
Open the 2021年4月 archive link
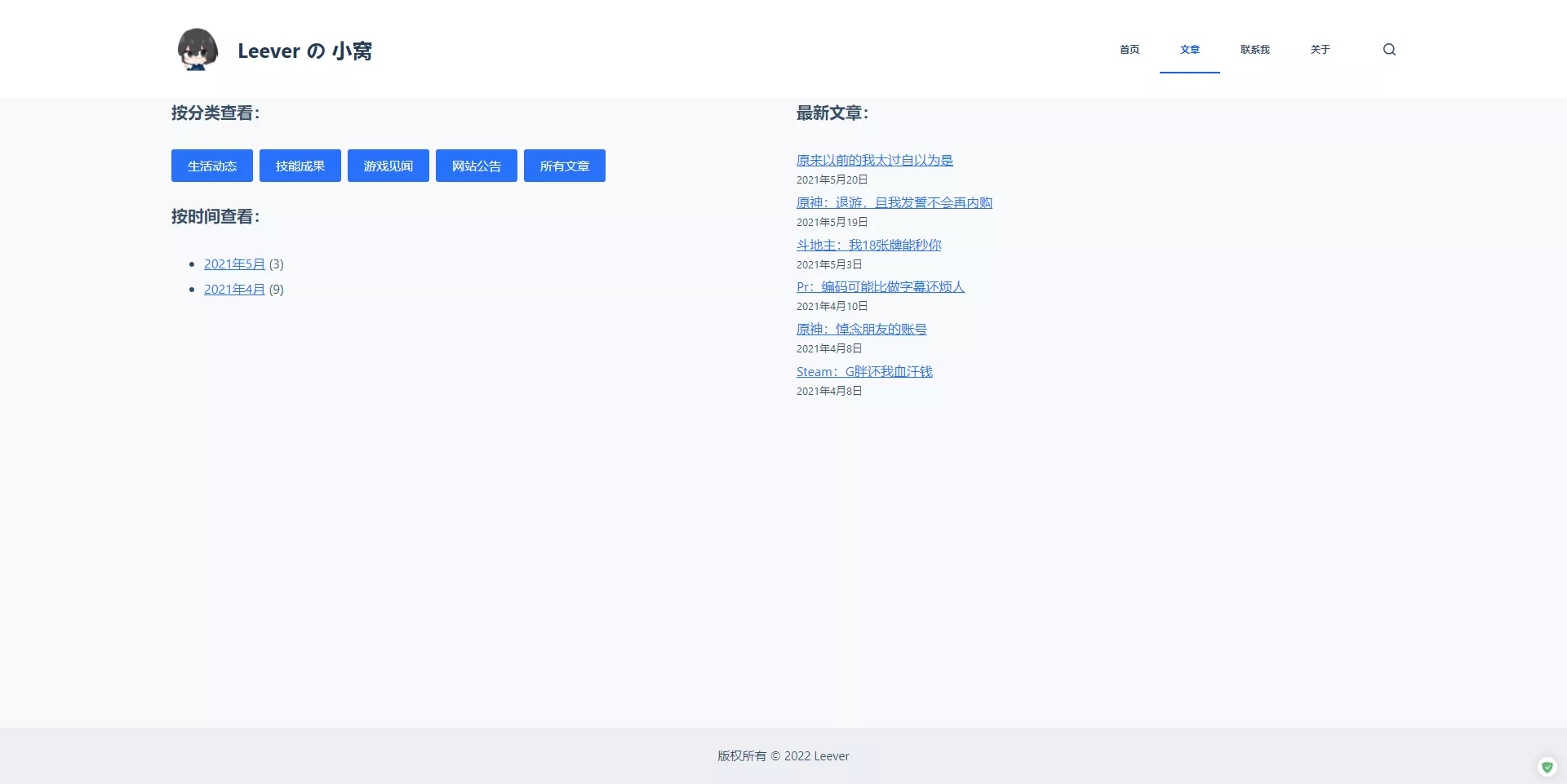pyautogui.click(x=234, y=290)
